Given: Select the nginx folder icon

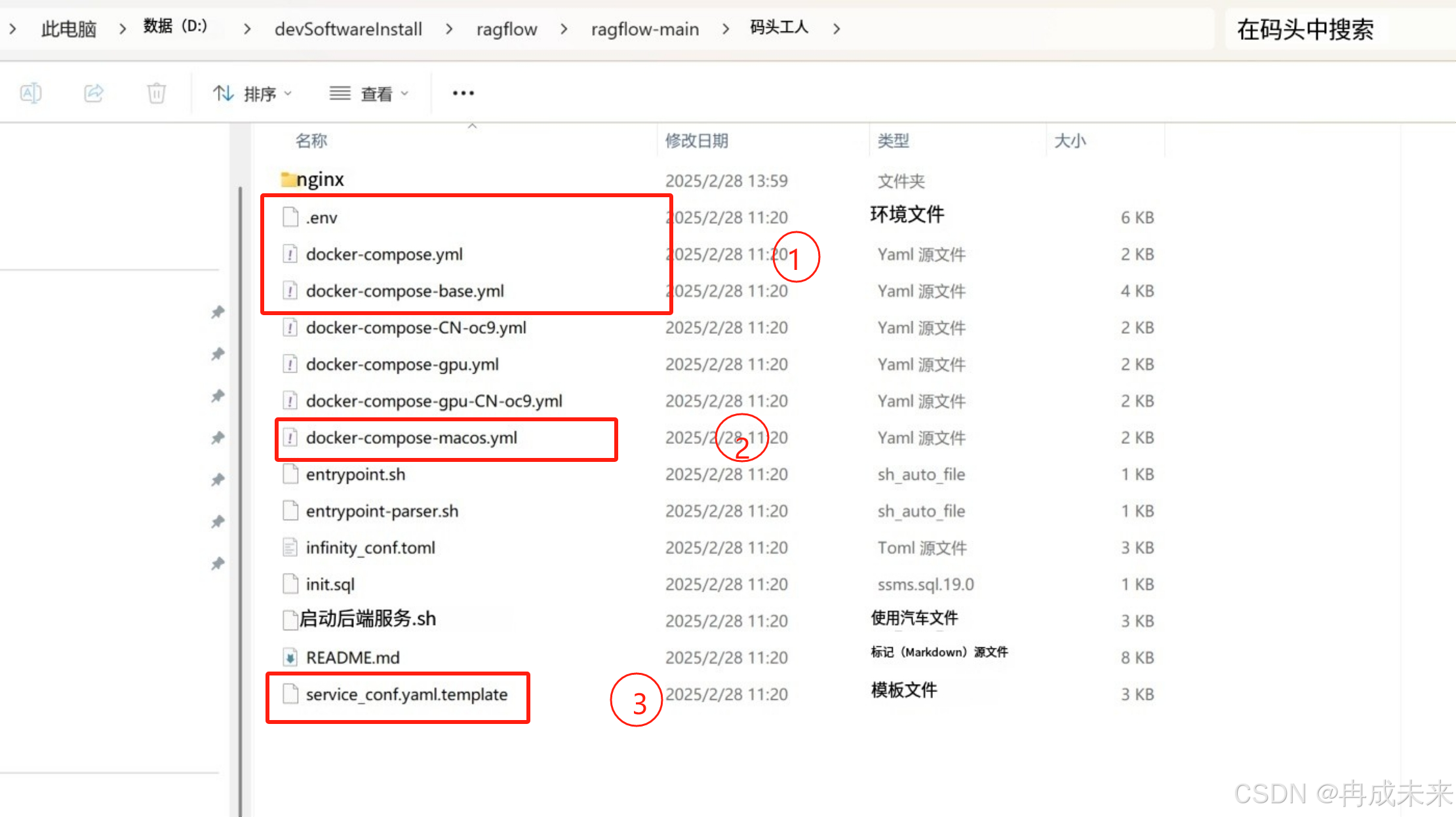Looking at the screenshot, I should [x=287, y=179].
